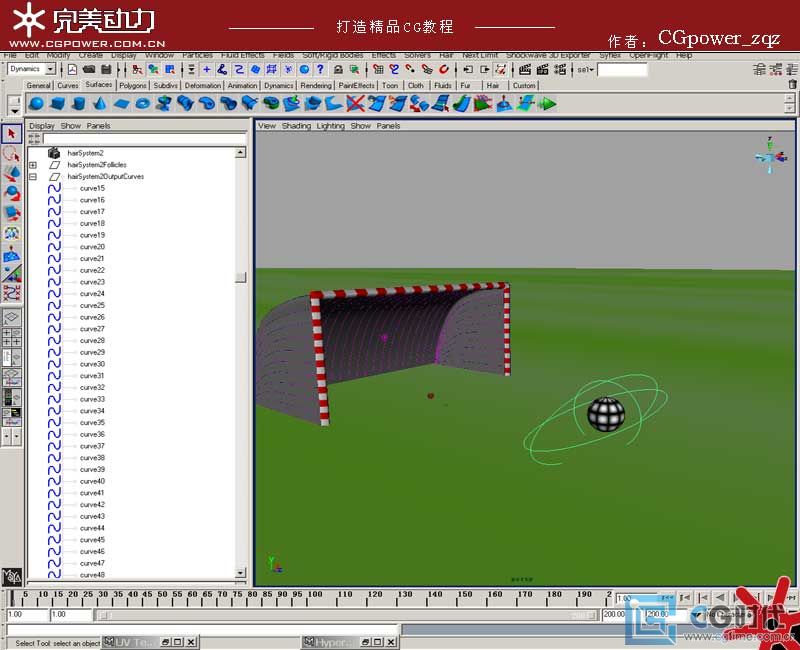The width and height of the screenshot is (800, 650).
Task: Activate the Select tool arrow in toolbox
Action: [x=12, y=134]
